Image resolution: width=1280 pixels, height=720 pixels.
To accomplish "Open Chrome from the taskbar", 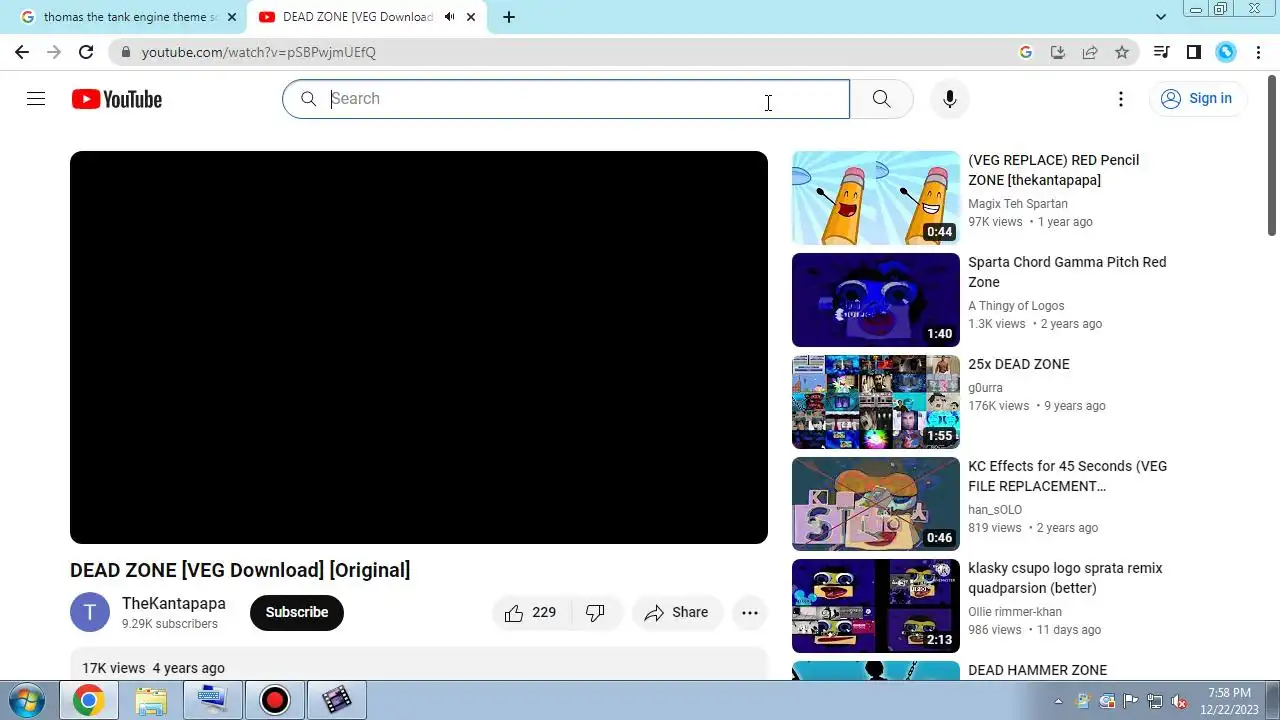I will point(88,700).
